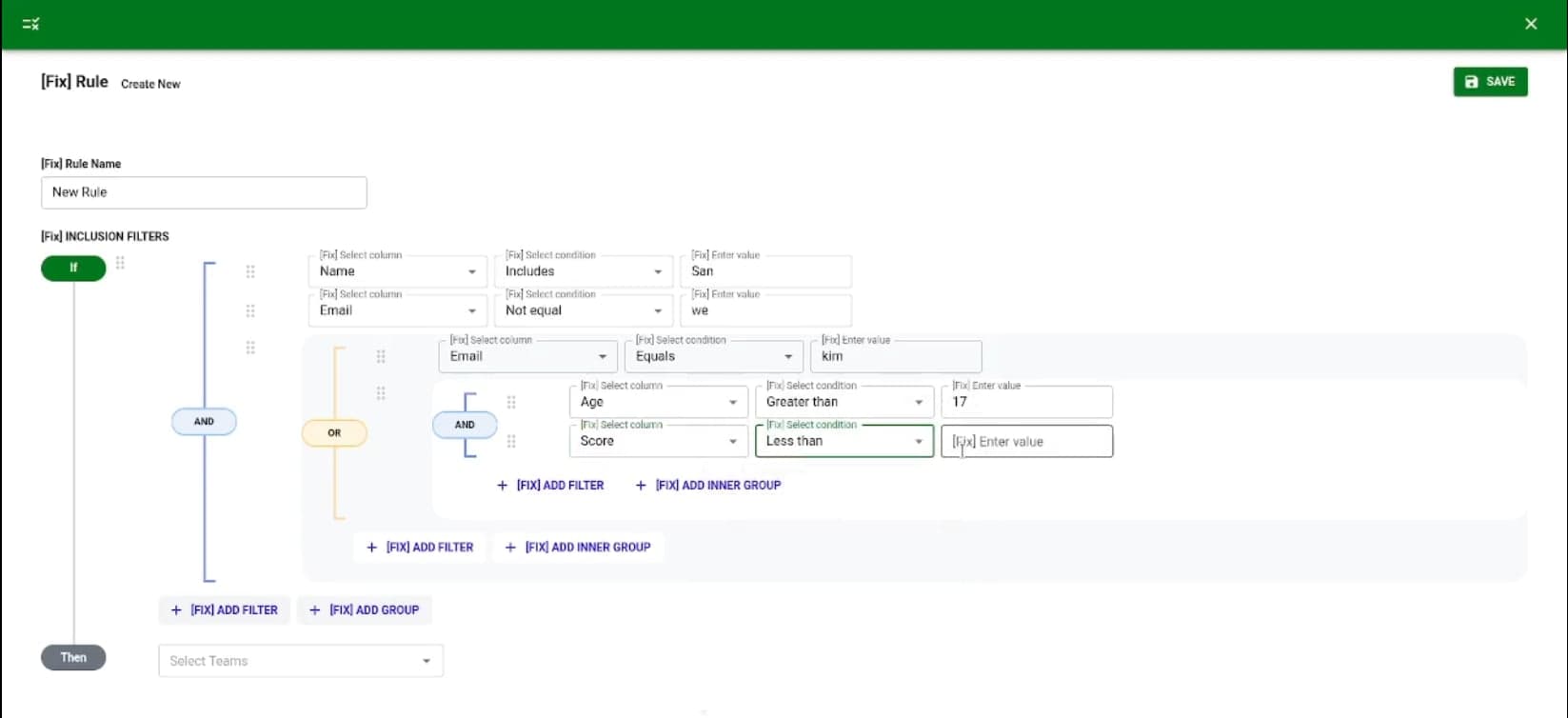This screenshot has height=718, width=1568.
Task: Toggle the inner AND operator badge
Action: pyautogui.click(x=465, y=425)
